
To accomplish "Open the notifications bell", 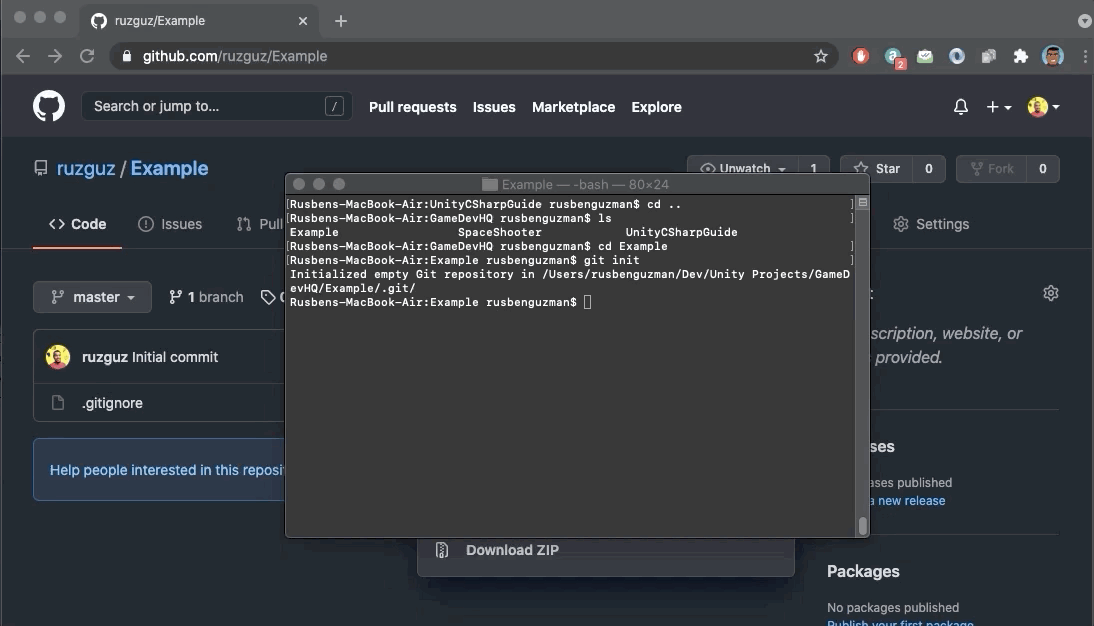I will (x=961, y=107).
